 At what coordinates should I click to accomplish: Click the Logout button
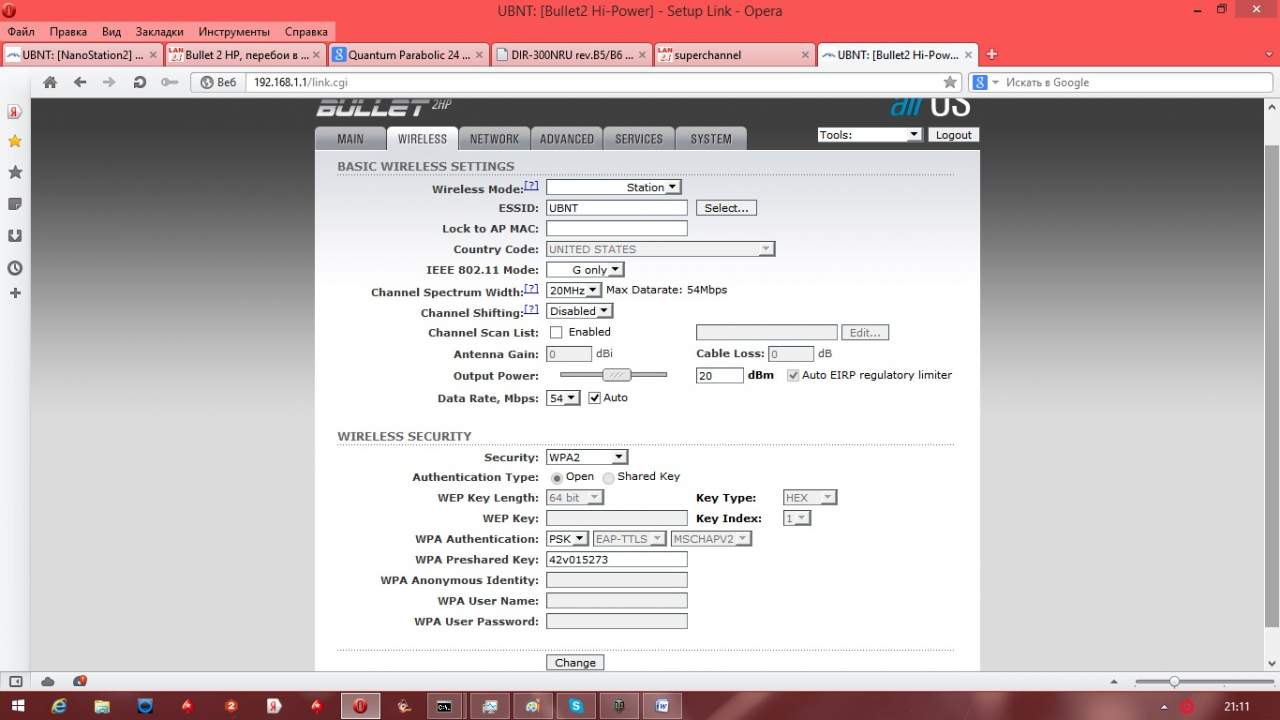pos(954,135)
